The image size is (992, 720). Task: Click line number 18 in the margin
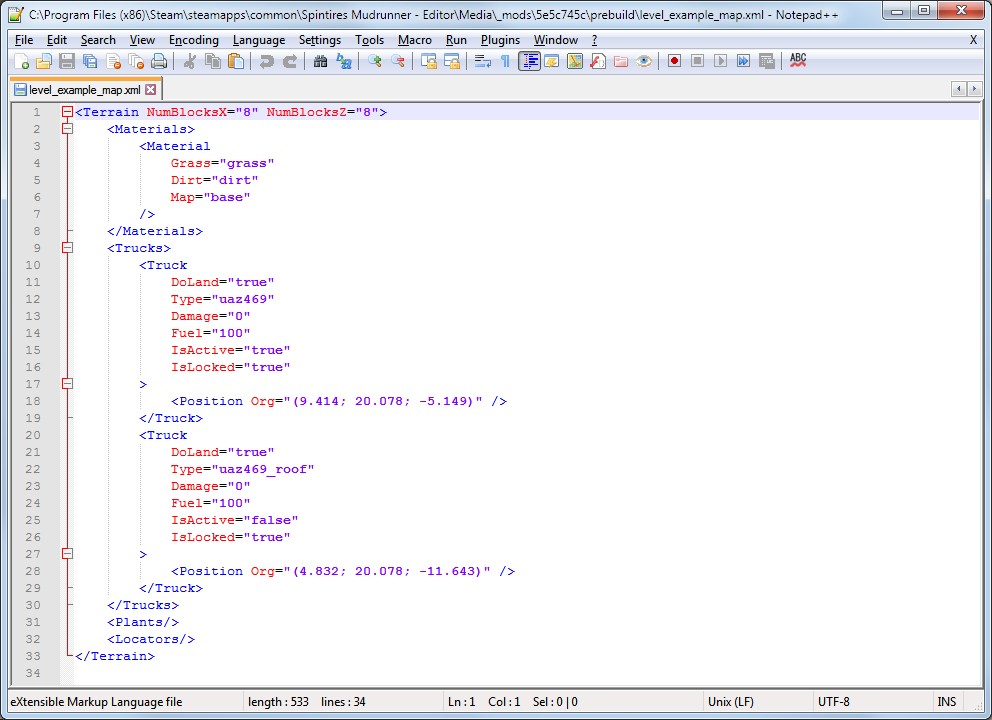[33, 401]
